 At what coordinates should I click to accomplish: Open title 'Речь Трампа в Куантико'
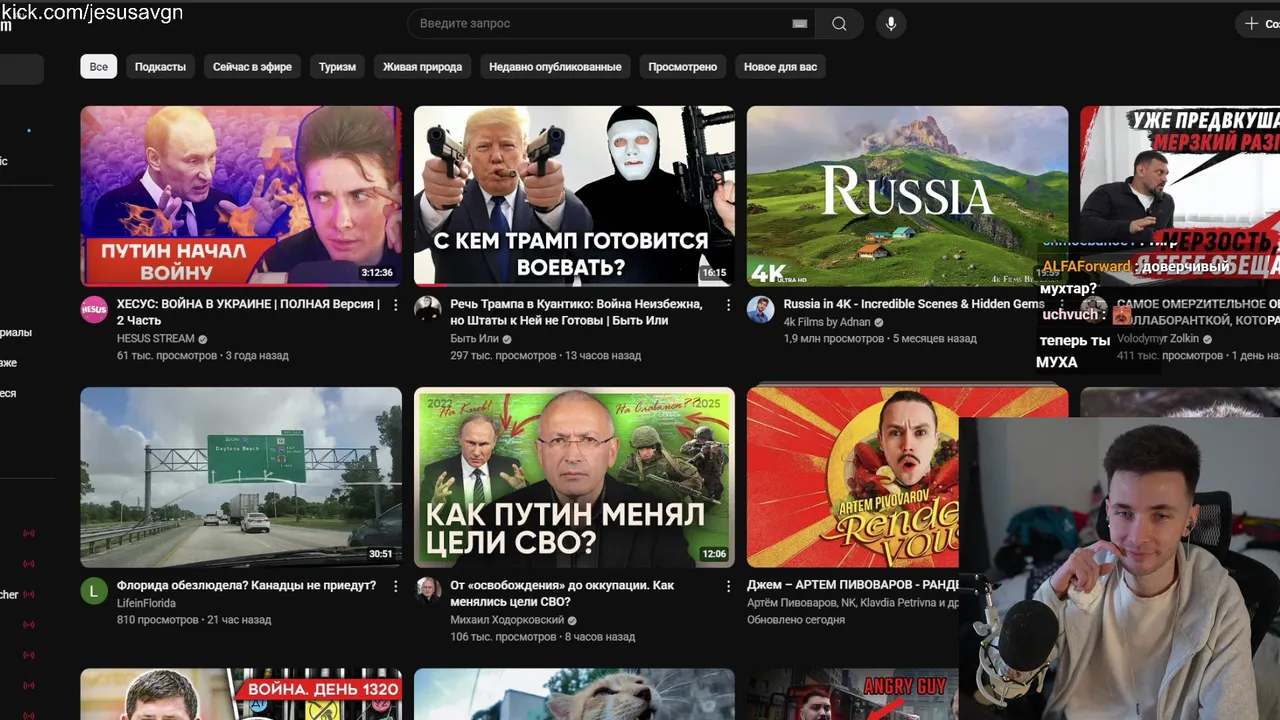tap(576, 312)
